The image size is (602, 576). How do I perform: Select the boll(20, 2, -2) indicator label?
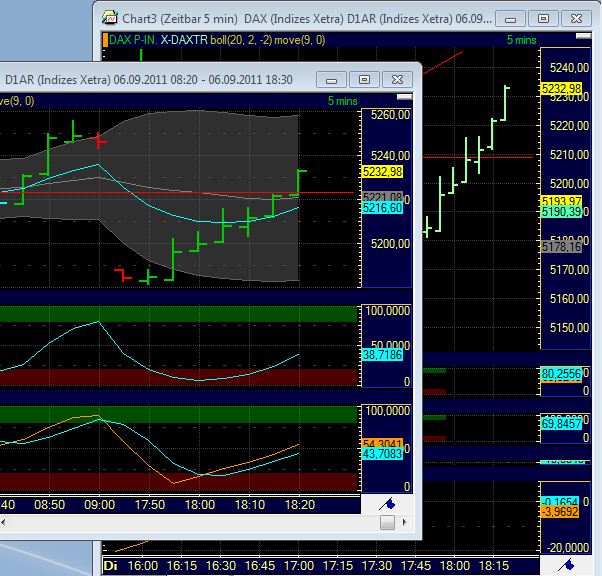(241, 40)
